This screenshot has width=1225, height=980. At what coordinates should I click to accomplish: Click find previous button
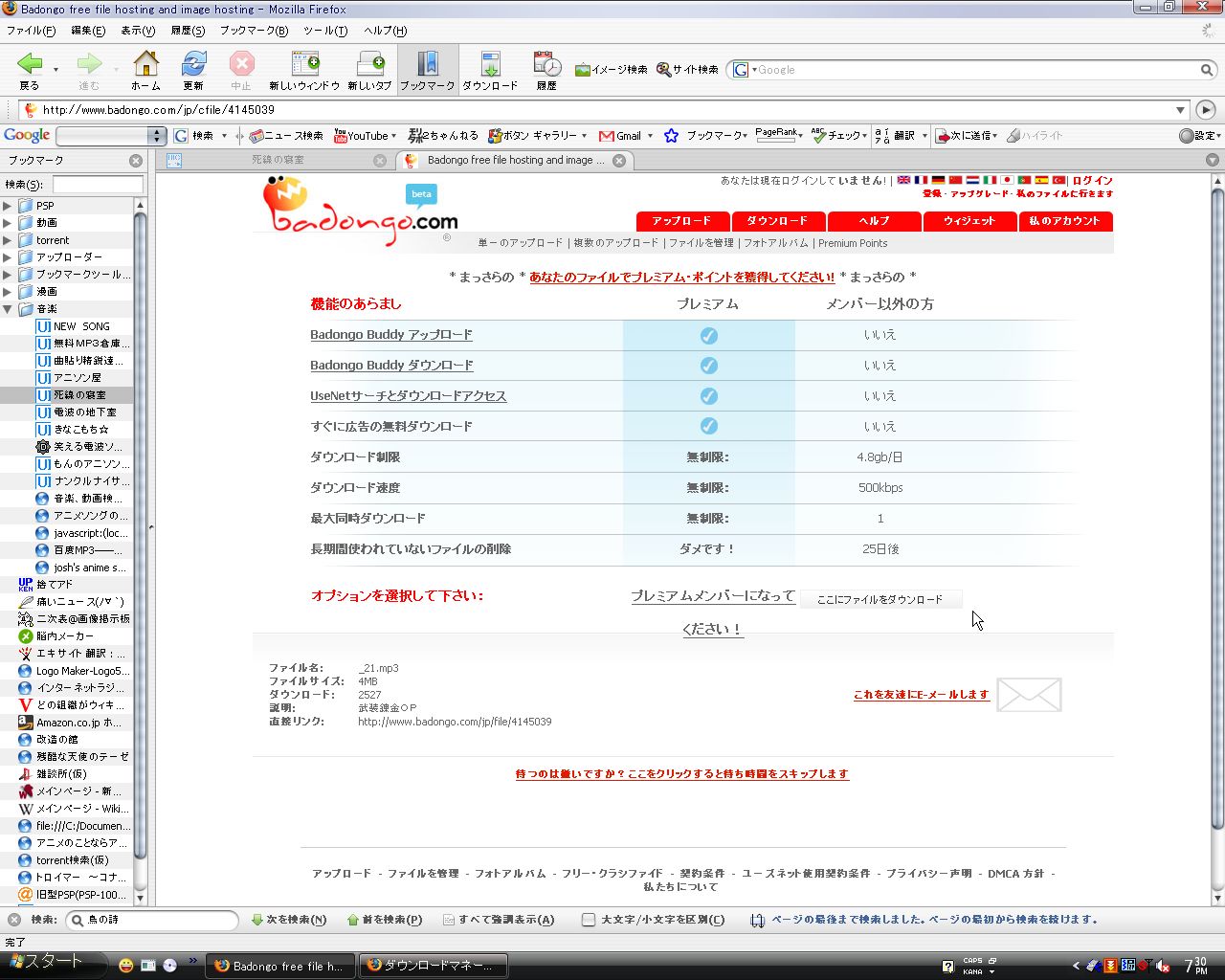coord(384,920)
